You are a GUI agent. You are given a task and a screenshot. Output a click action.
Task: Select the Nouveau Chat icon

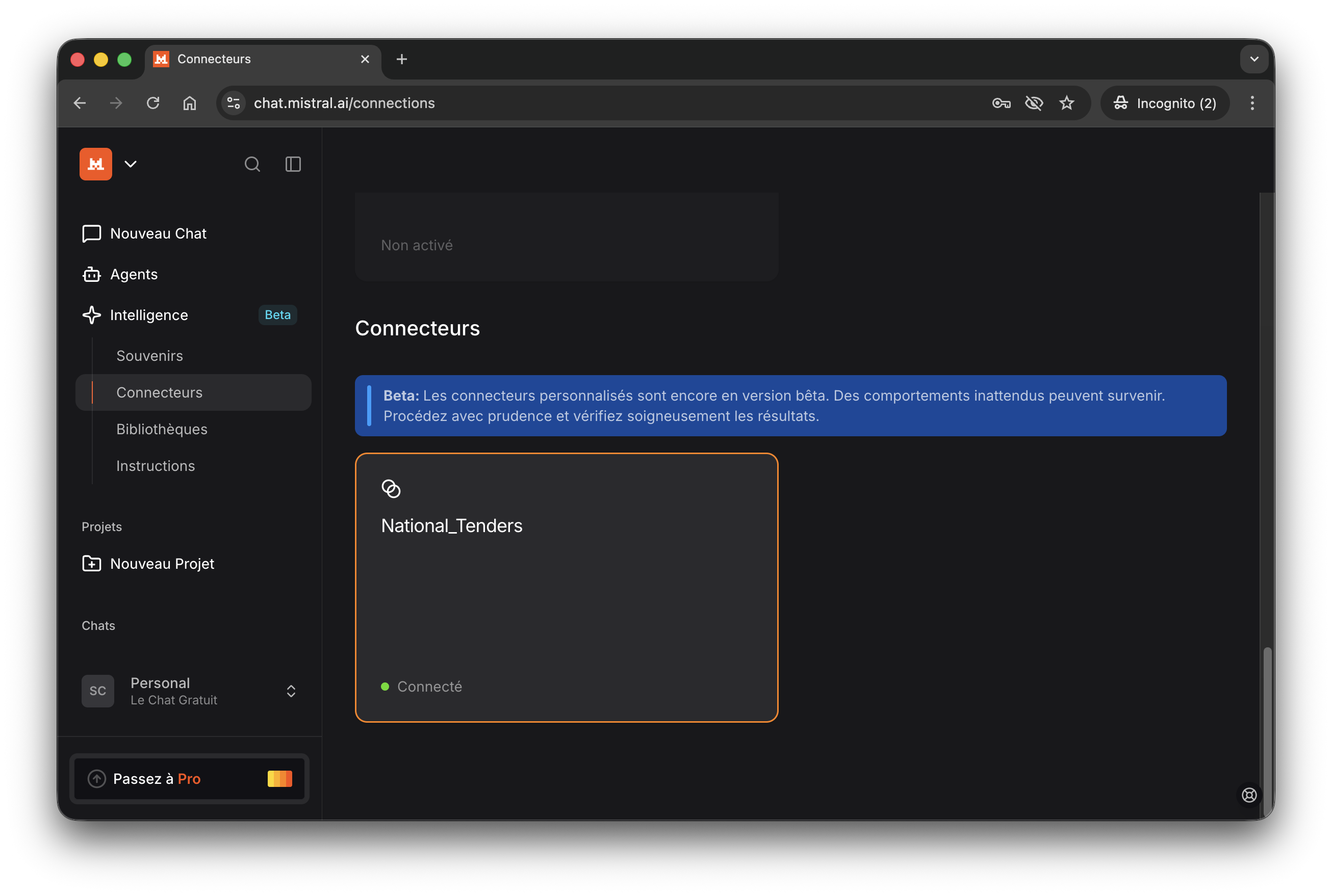coord(91,233)
